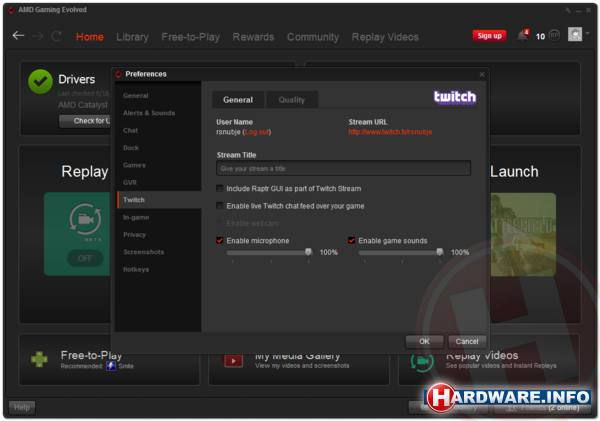
Task: Reload the page with refresh icon
Action: (57, 36)
